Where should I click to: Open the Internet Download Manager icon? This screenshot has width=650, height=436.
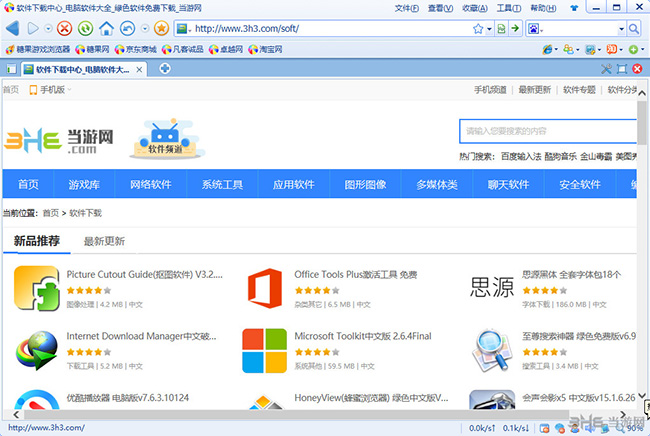tap(37, 350)
